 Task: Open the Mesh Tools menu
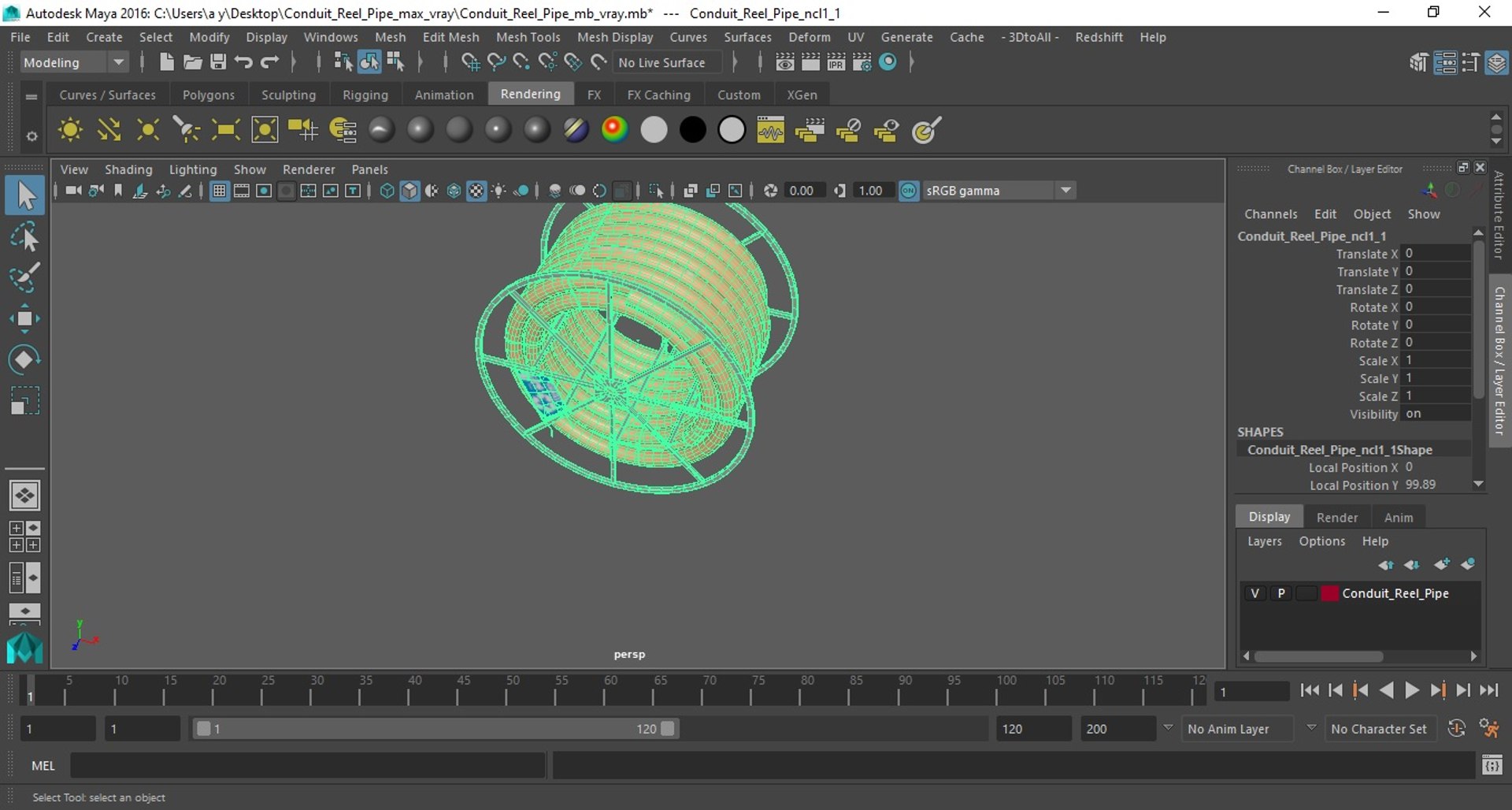click(x=528, y=37)
